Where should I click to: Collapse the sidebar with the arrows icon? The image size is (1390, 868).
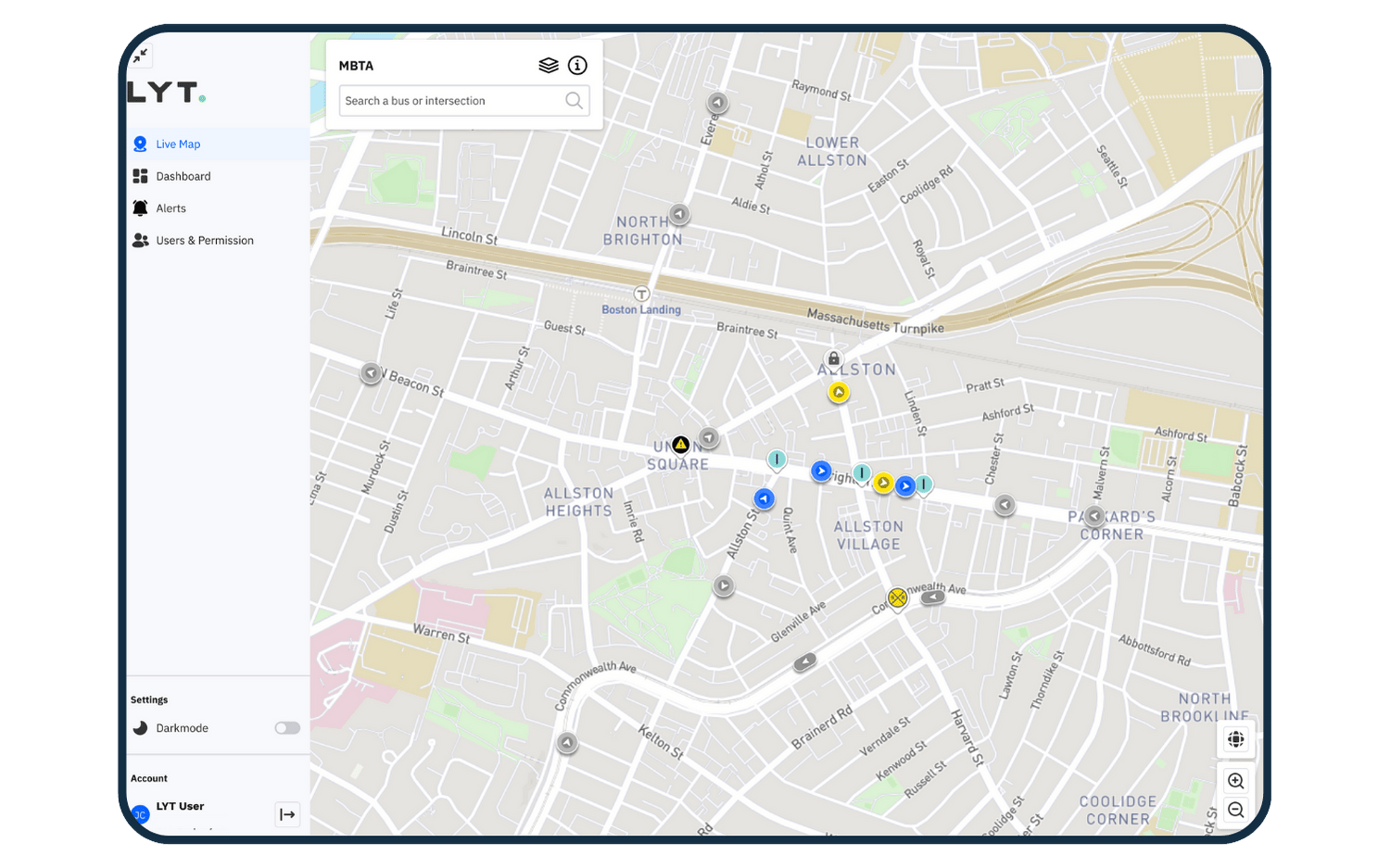(x=141, y=55)
